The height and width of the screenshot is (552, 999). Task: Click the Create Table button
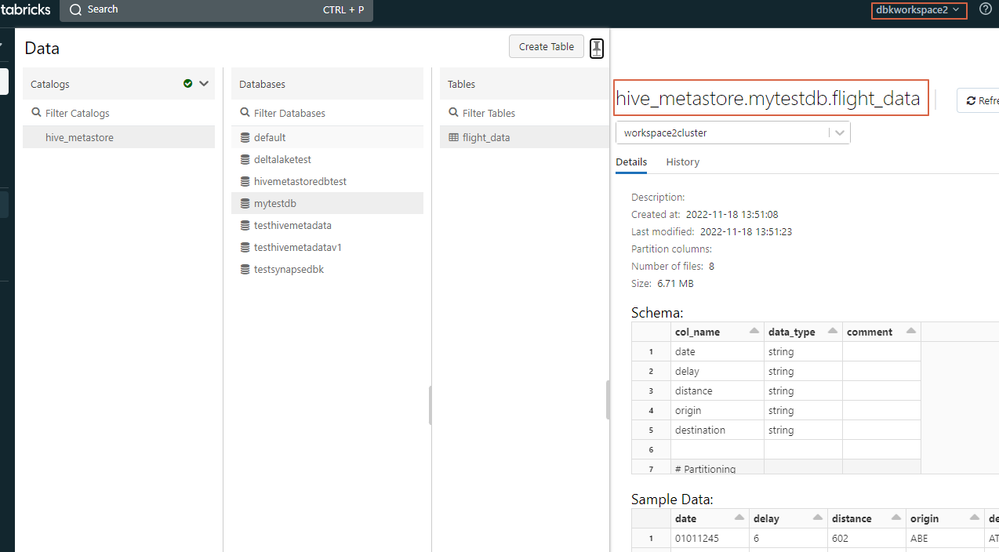[x=546, y=47]
